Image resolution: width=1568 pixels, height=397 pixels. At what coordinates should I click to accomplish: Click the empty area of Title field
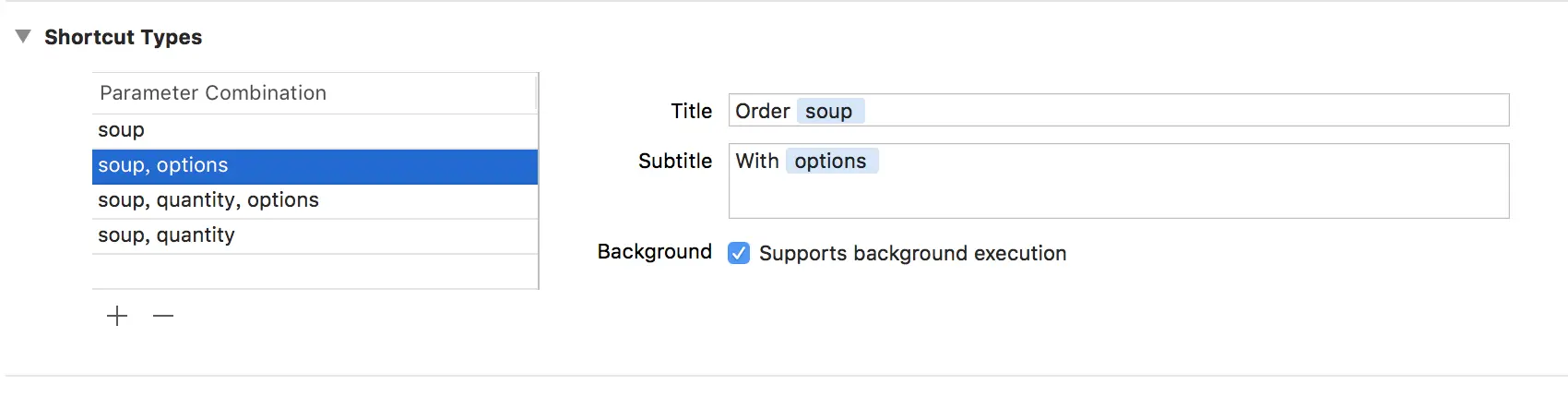click(1181, 111)
